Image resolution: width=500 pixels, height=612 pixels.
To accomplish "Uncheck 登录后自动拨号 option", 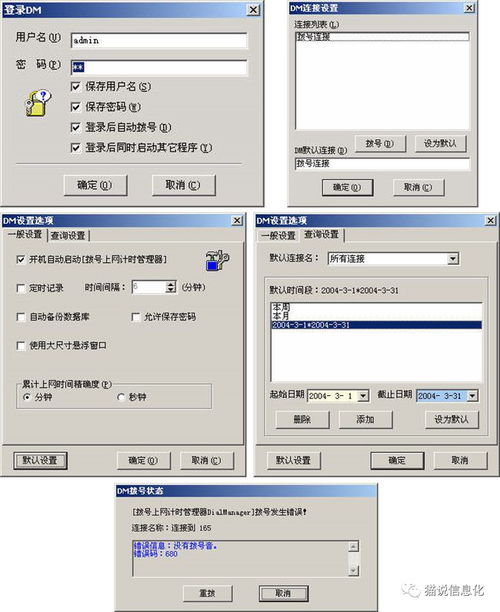I will point(76,127).
